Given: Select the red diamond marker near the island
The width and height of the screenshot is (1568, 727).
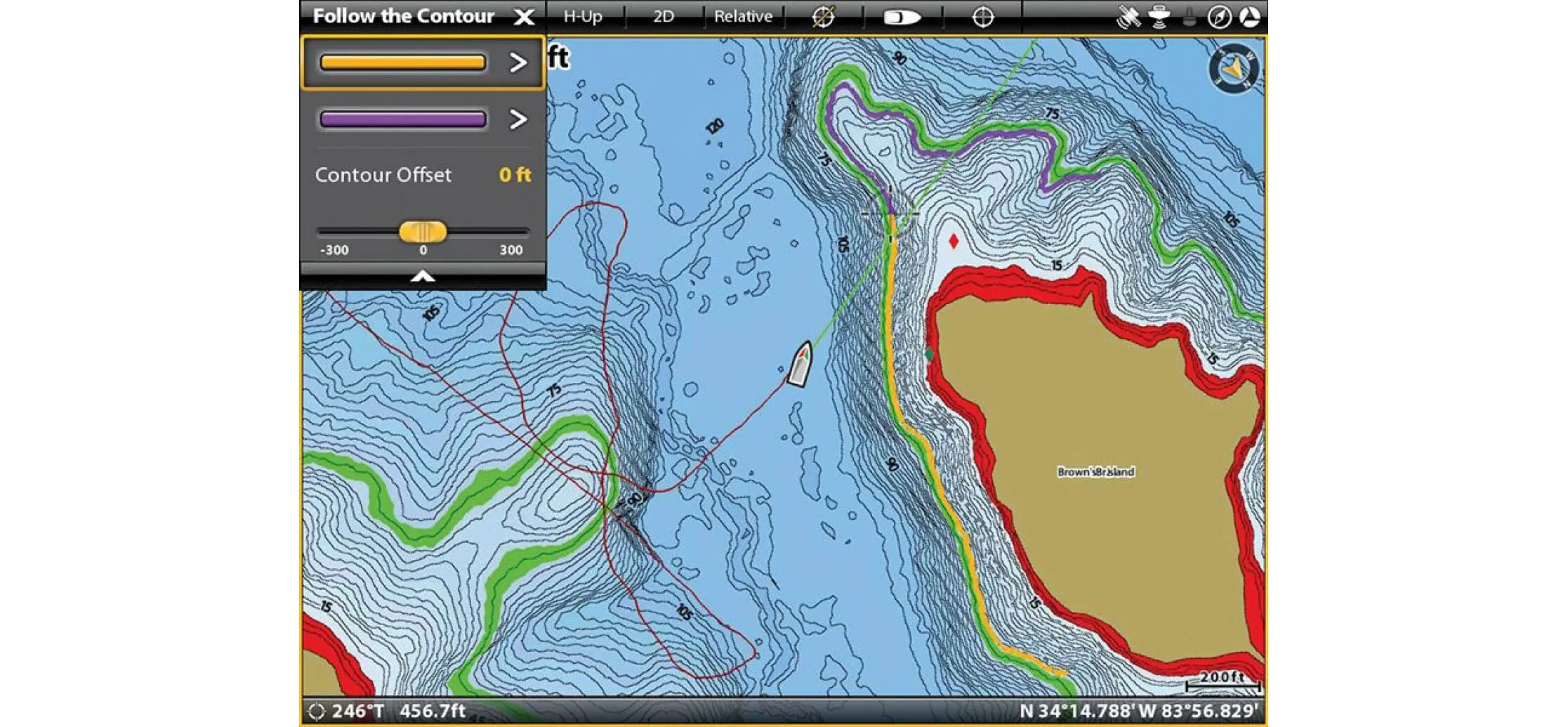Looking at the screenshot, I should [x=953, y=241].
